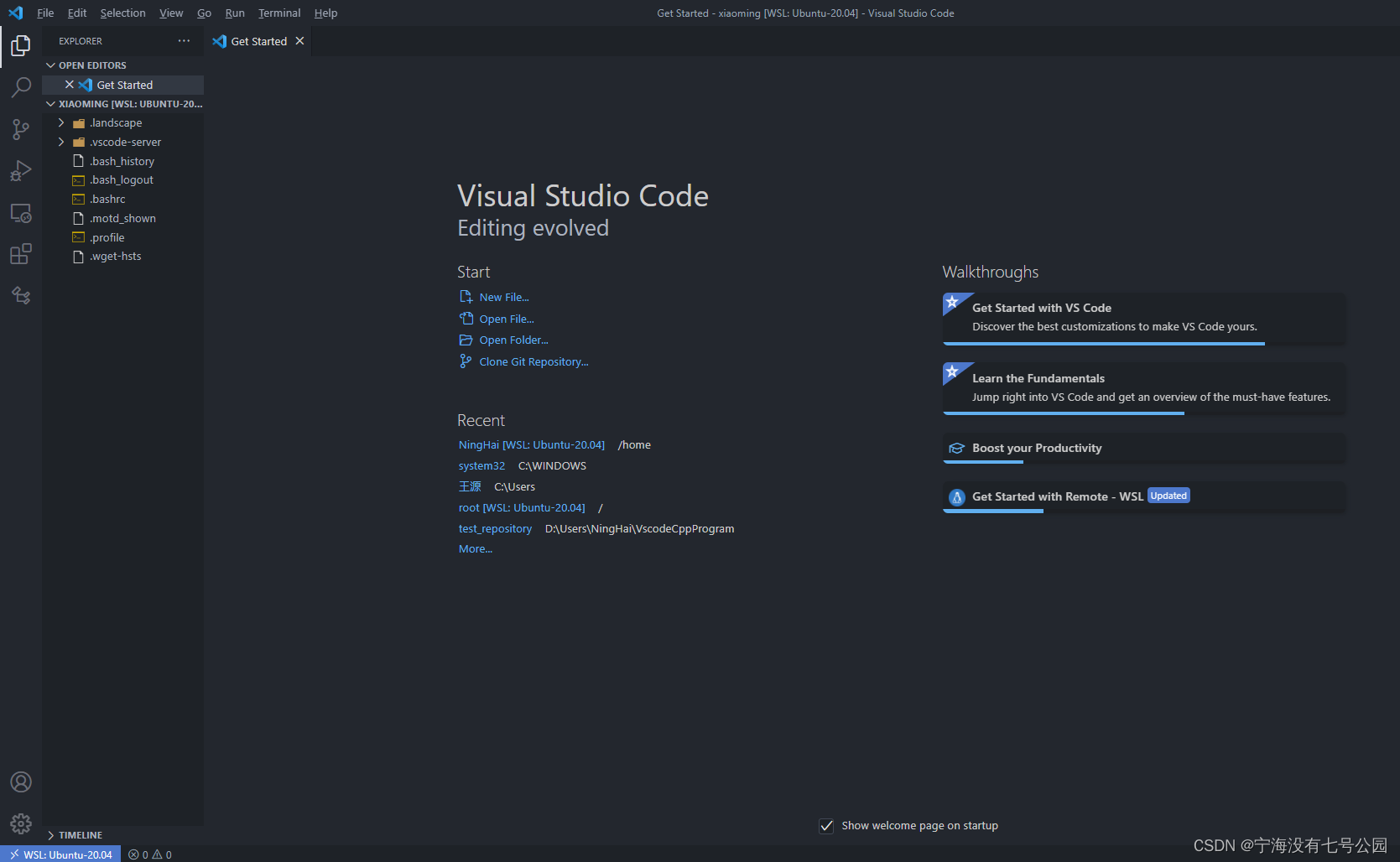Close Get Started in Open Editors list
The width and height of the screenshot is (1400, 862).
coord(70,85)
